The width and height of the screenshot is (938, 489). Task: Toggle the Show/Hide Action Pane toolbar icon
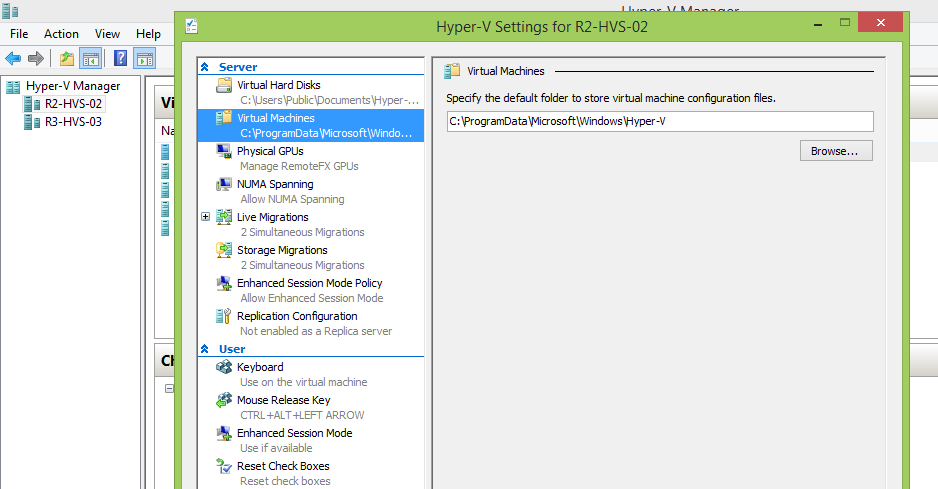(145, 59)
